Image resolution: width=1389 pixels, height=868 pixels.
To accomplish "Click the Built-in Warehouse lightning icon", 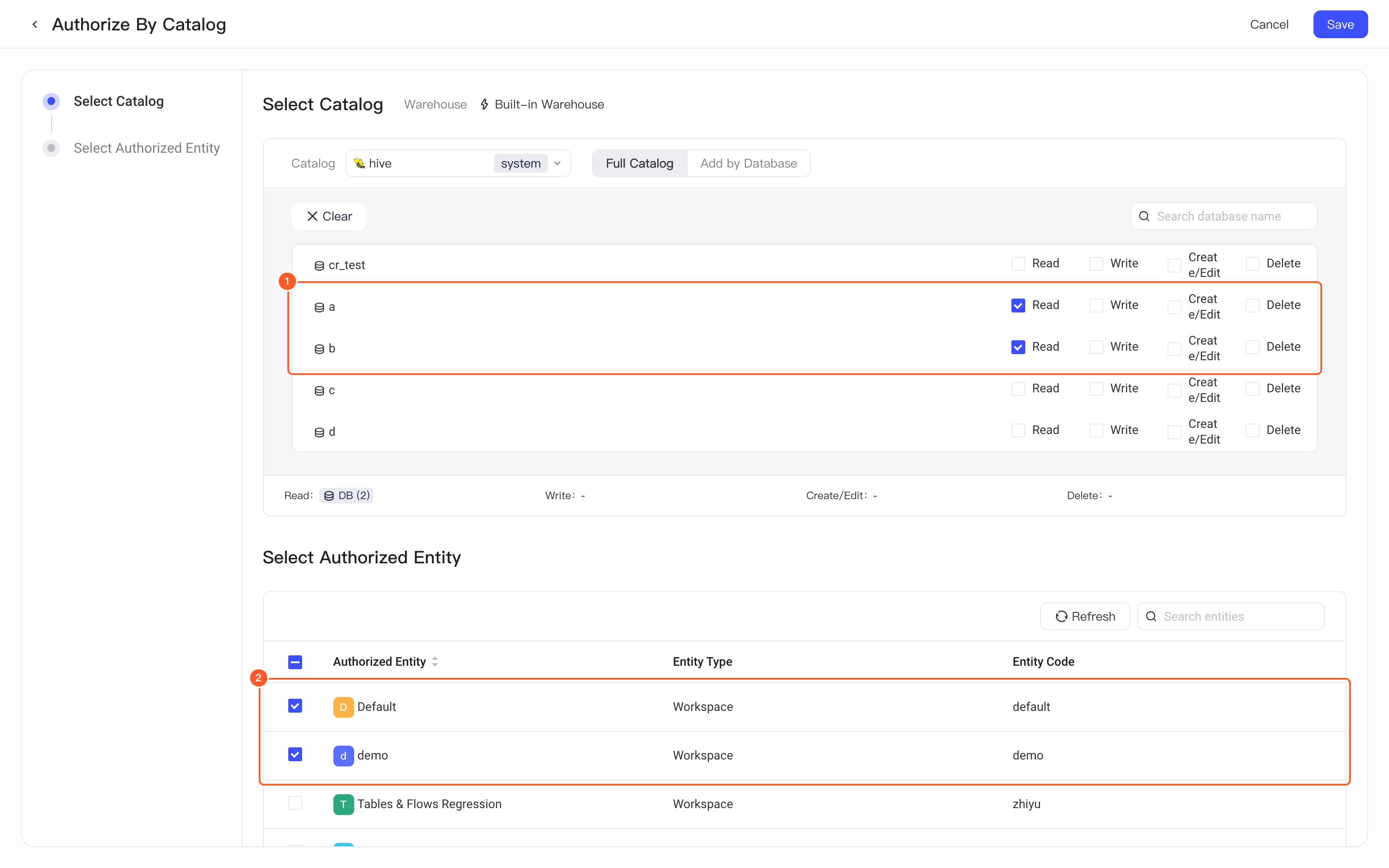I will [484, 105].
